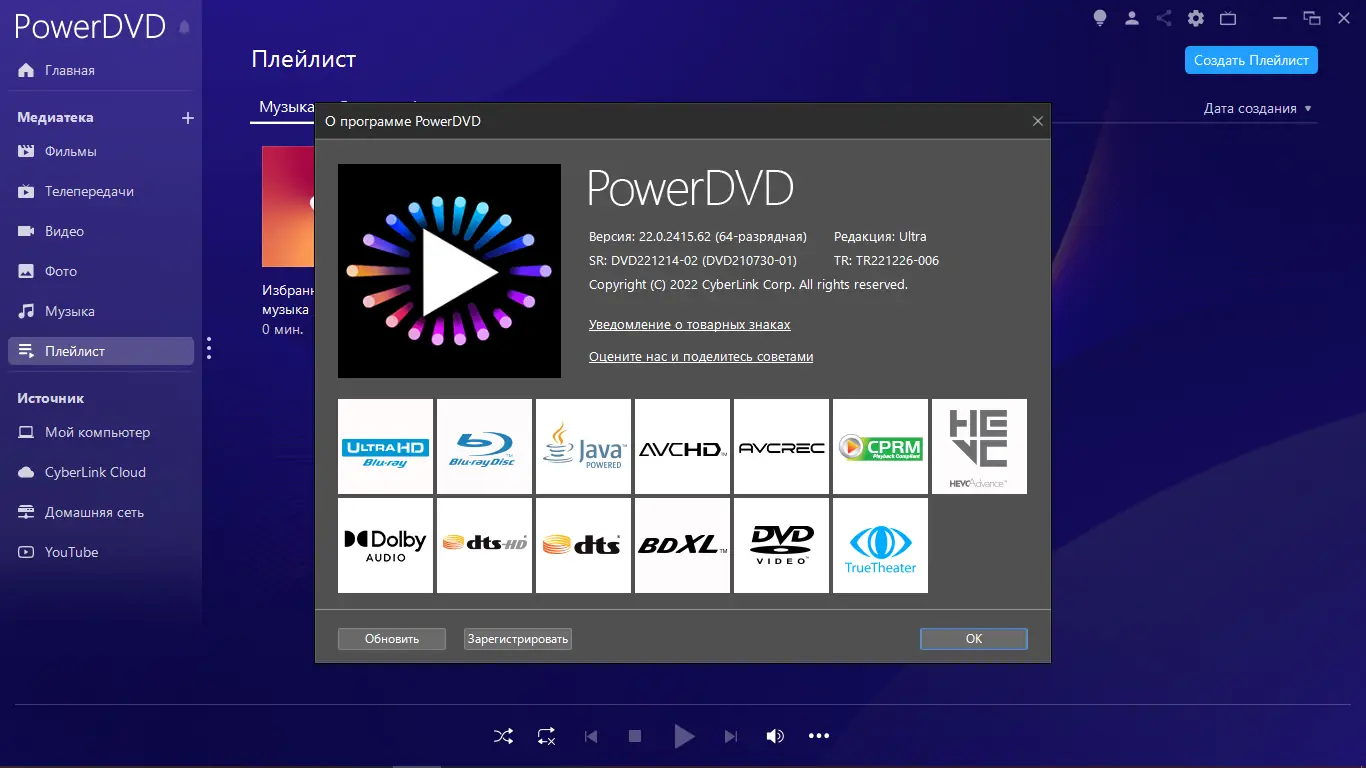1366x768 pixels.
Task: Expand the Дата создания sort dropdown
Action: [x=1257, y=108]
